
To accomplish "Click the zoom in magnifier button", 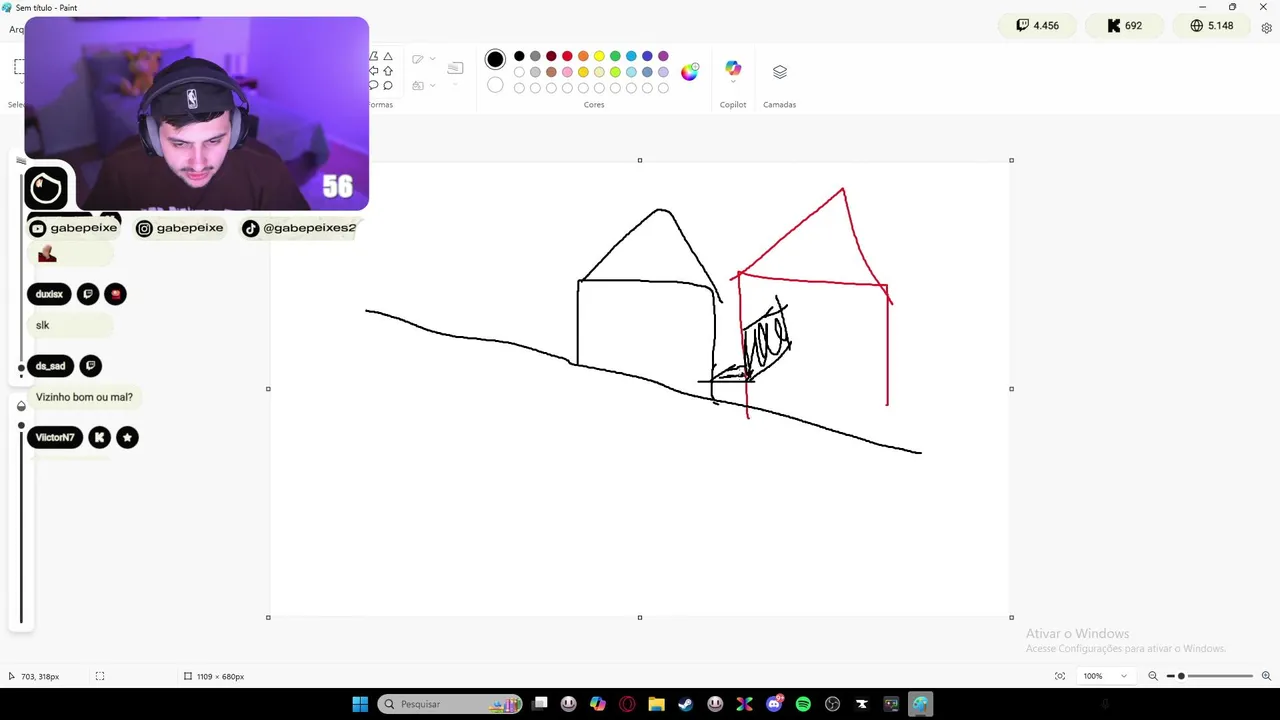I will [x=1266, y=676].
